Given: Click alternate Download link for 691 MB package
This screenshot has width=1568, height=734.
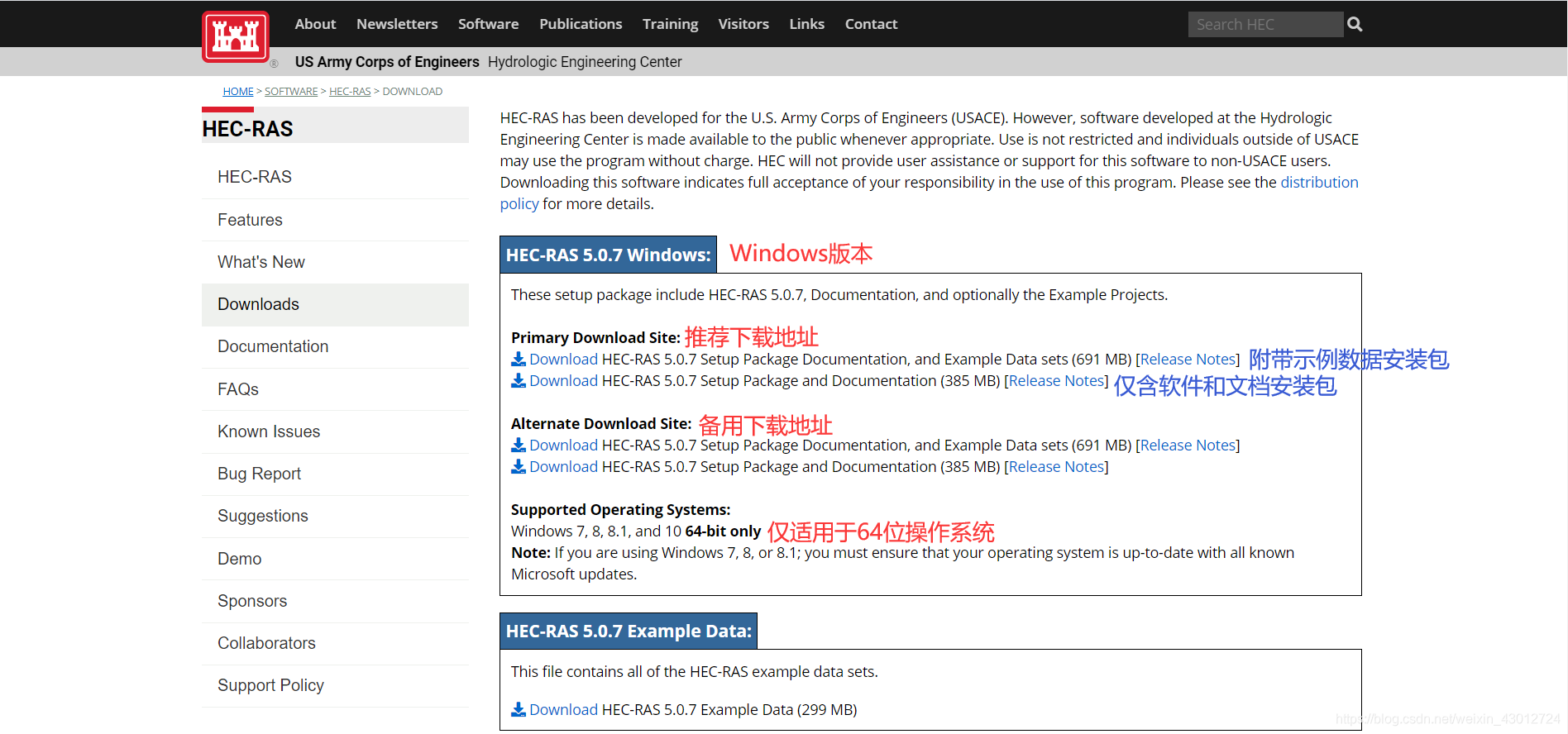Looking at the screenshot, I should (x=563, y=445).
